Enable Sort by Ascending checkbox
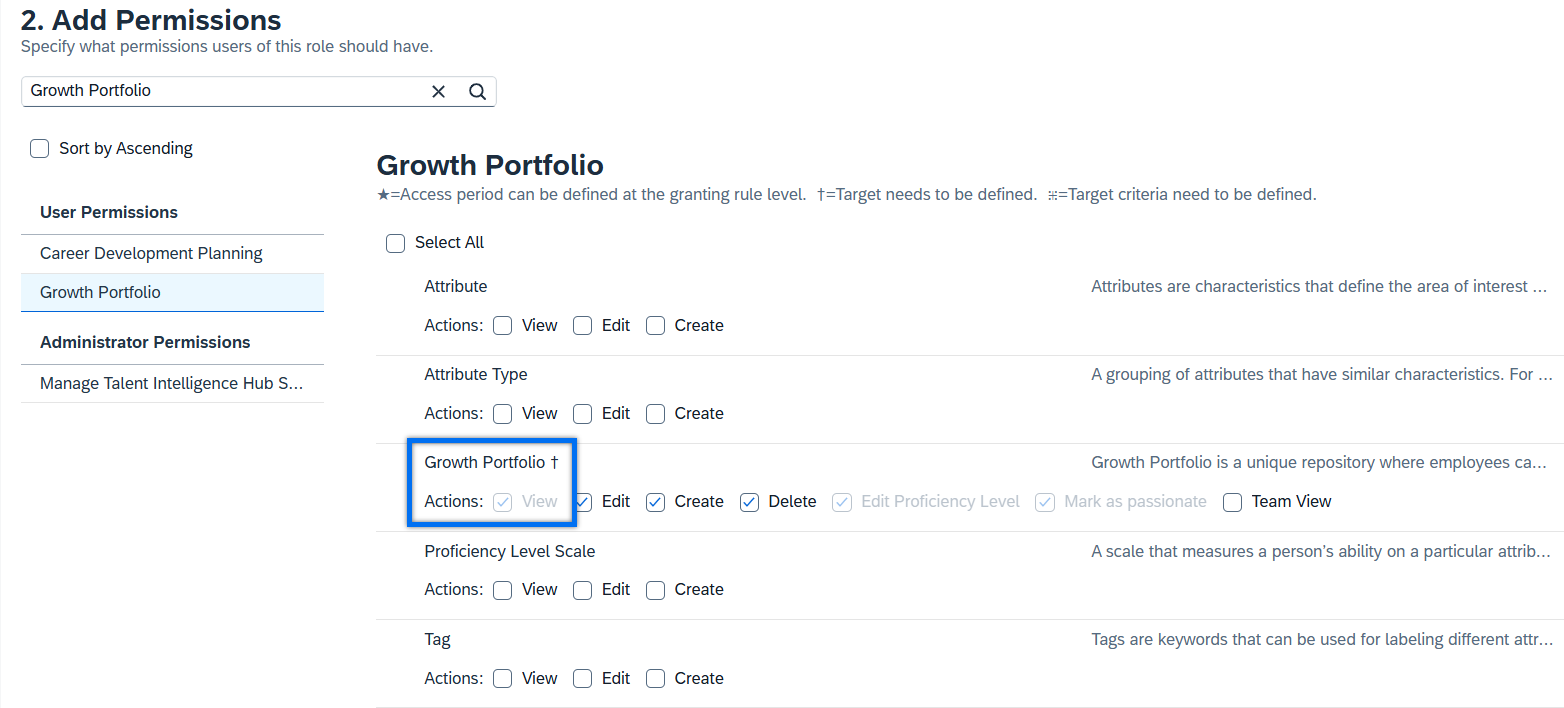 tap(40, 149)
